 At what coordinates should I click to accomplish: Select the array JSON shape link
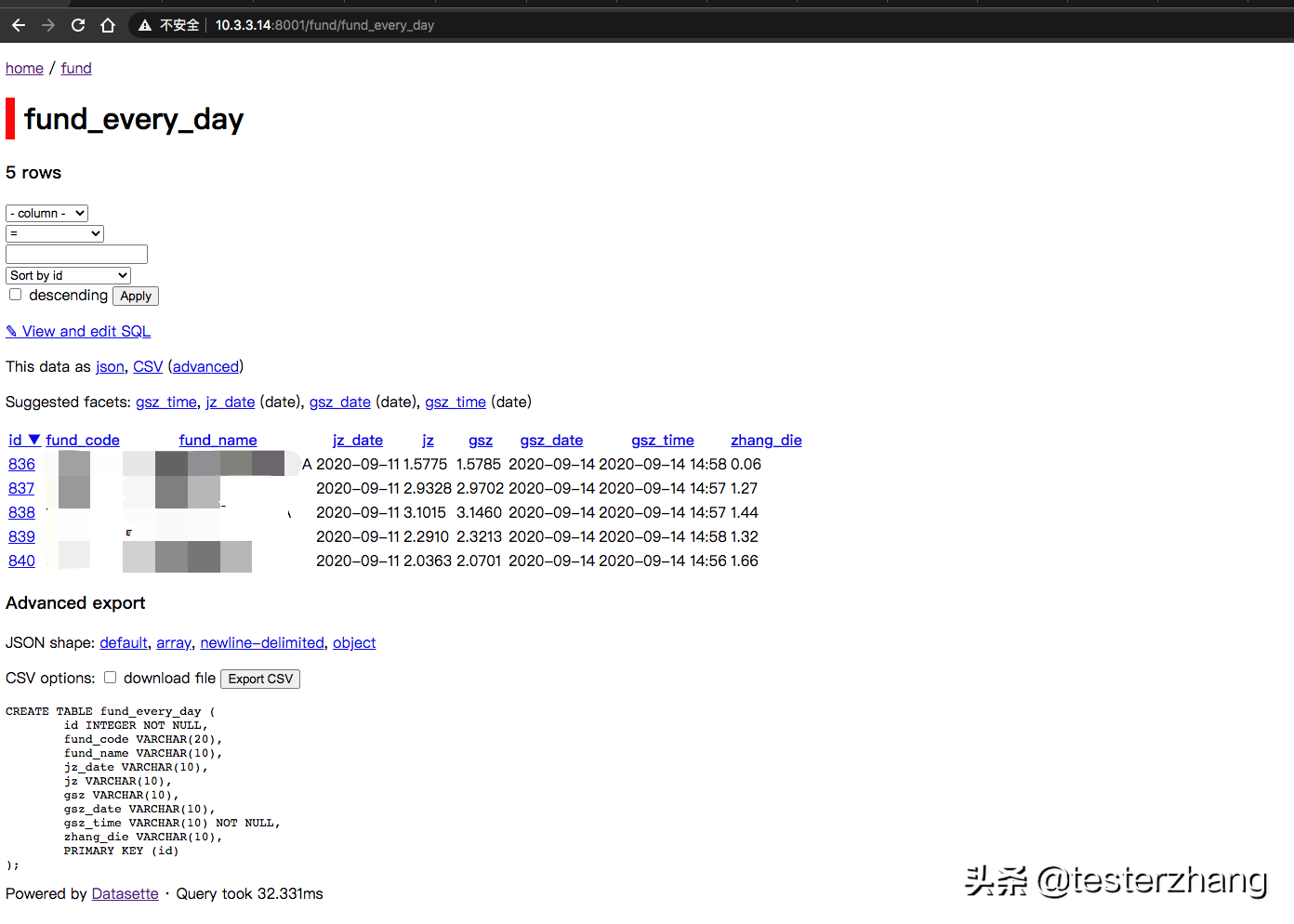pos(174,642)
